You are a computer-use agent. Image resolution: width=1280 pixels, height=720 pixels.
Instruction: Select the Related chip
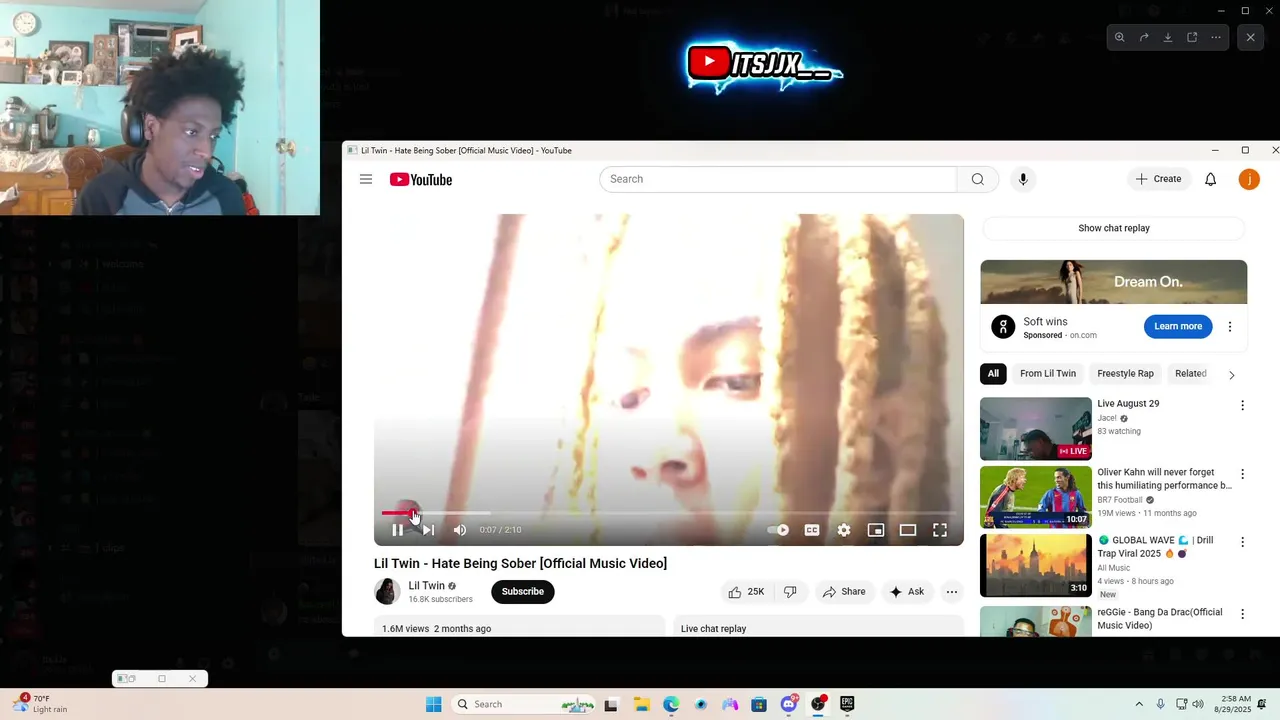[1190, 373]
